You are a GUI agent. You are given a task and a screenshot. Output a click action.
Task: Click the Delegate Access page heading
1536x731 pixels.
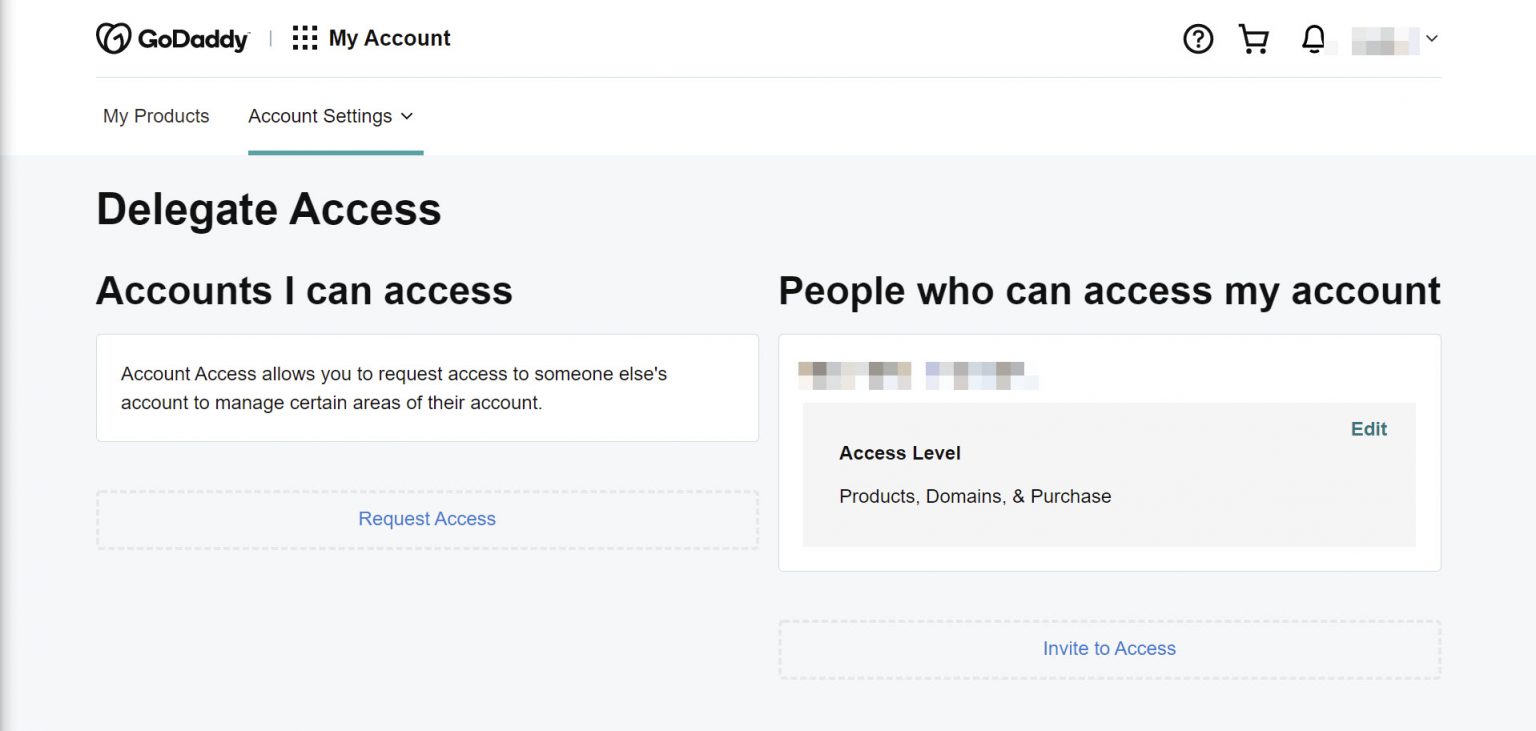click(268, 209)
